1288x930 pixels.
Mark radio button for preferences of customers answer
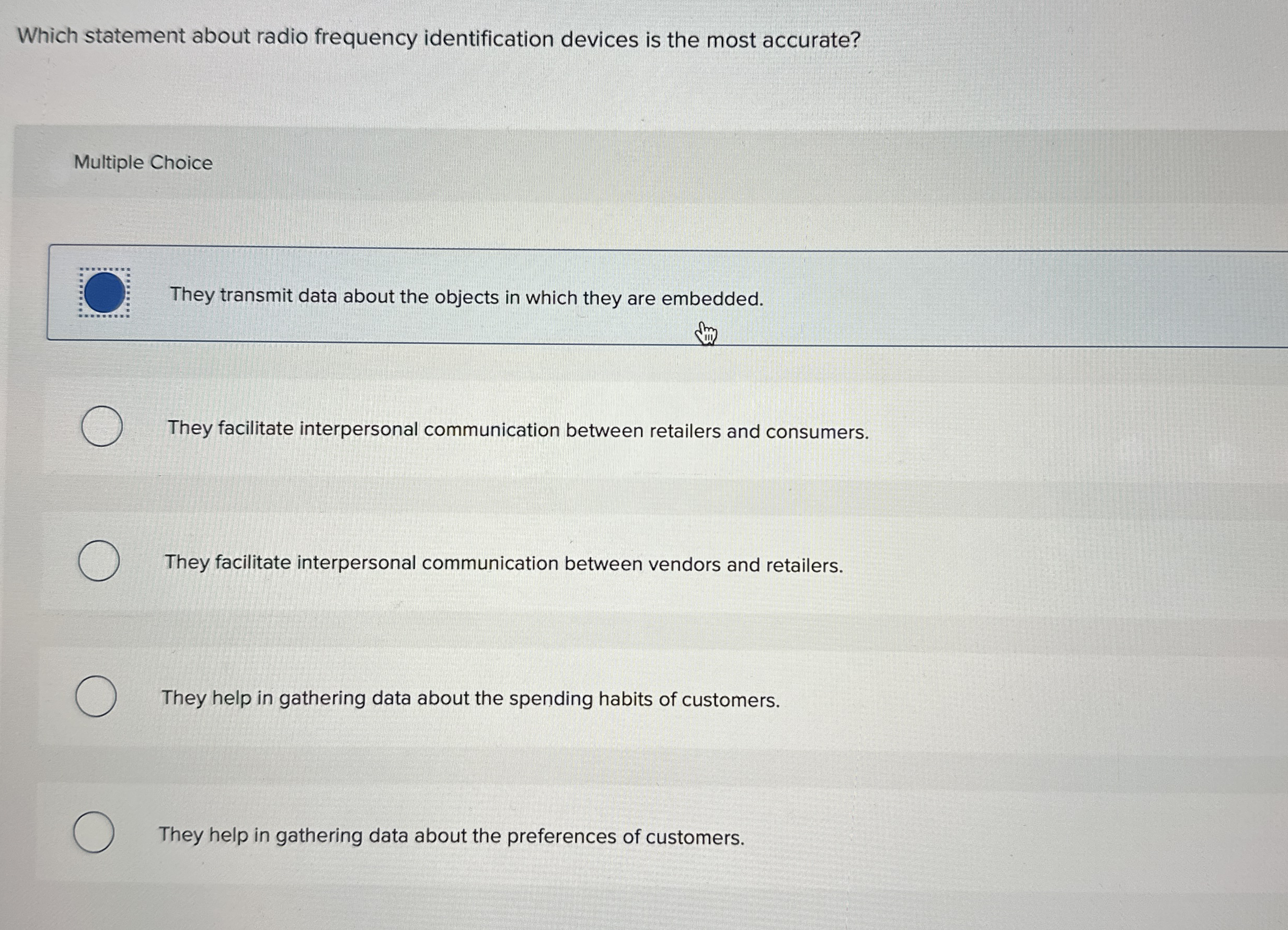point(94,832)
